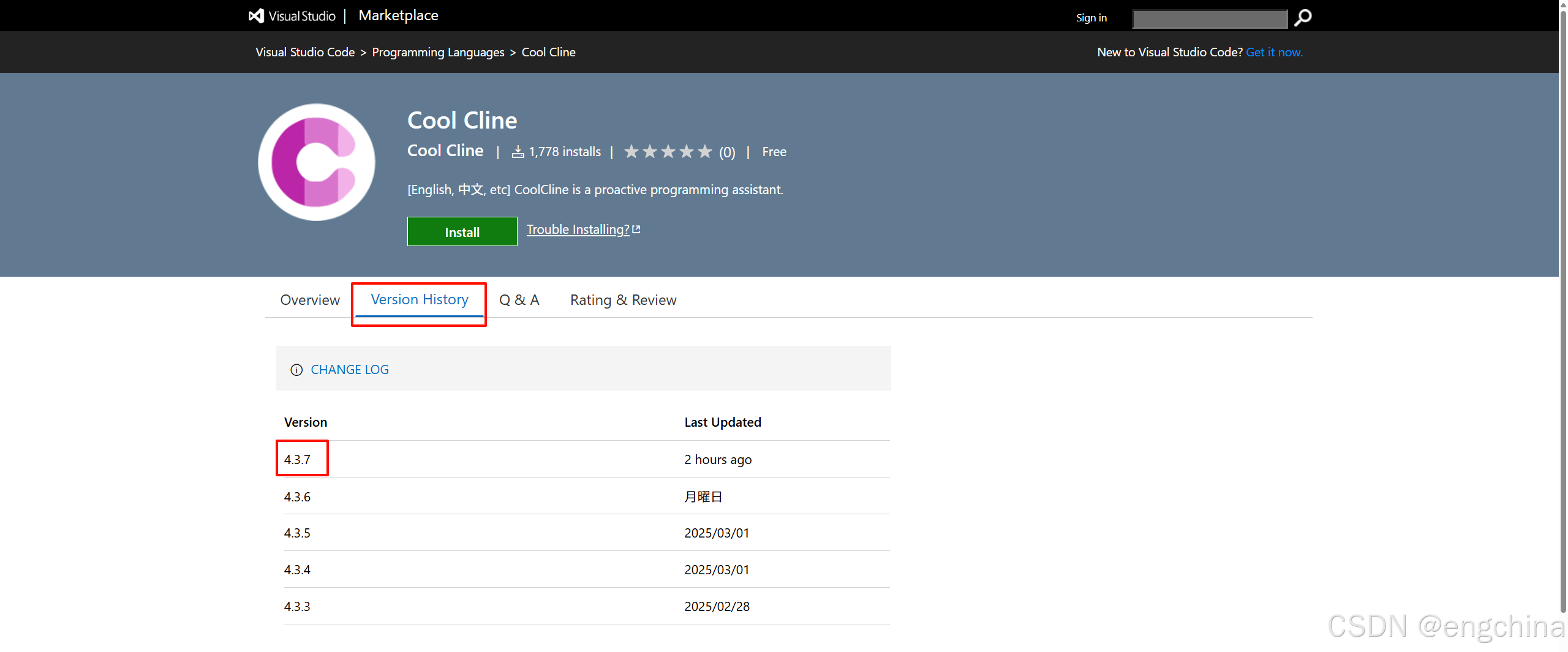Click the Cool Cline extension logo
The height and width of the screenshot is (652, 1568).
click(x=316, y=162)
